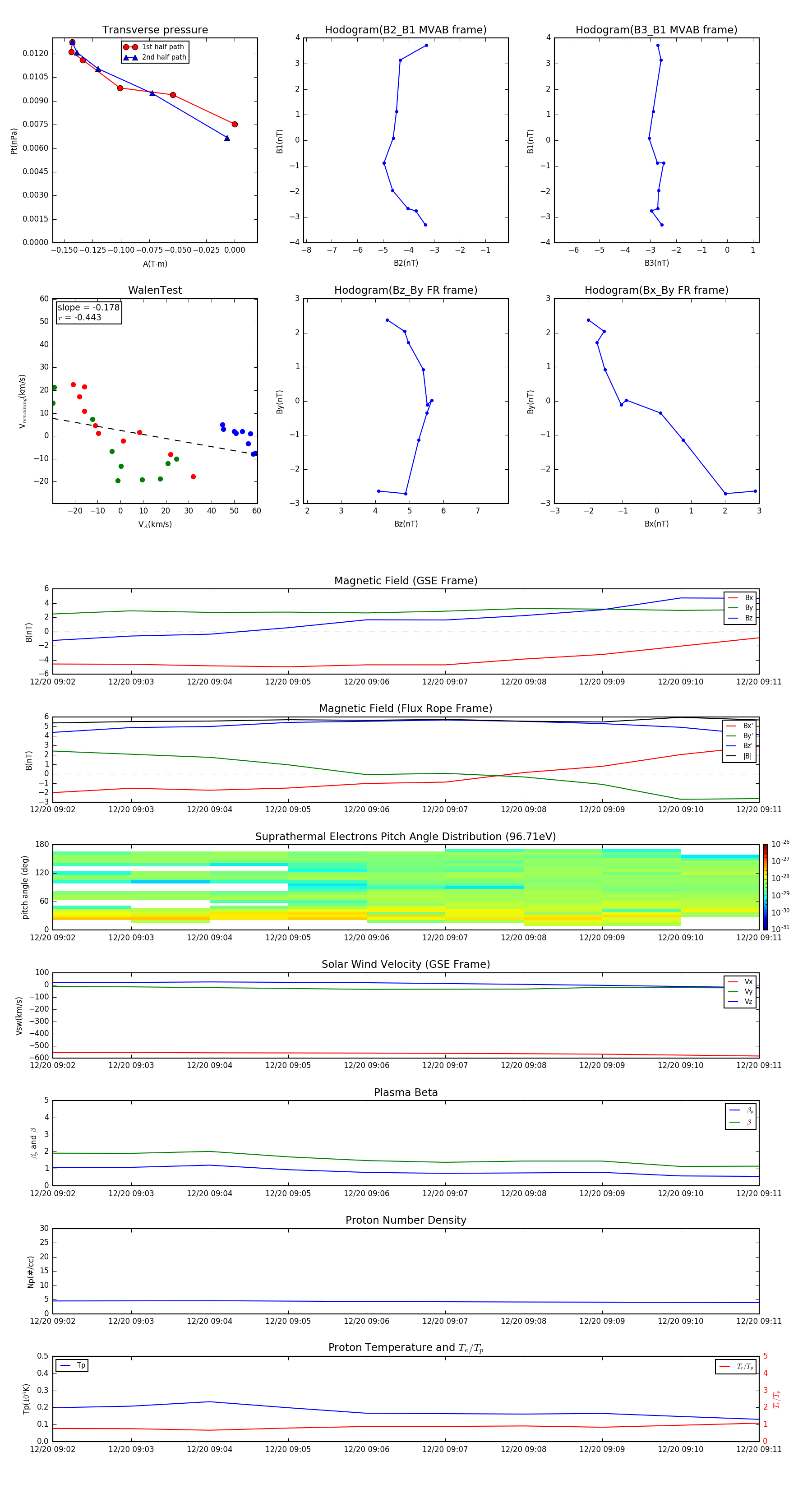Click the "Tp(10^6K)" y-axis label
The image size is (812, 1489).
(x=26, y=1399)
